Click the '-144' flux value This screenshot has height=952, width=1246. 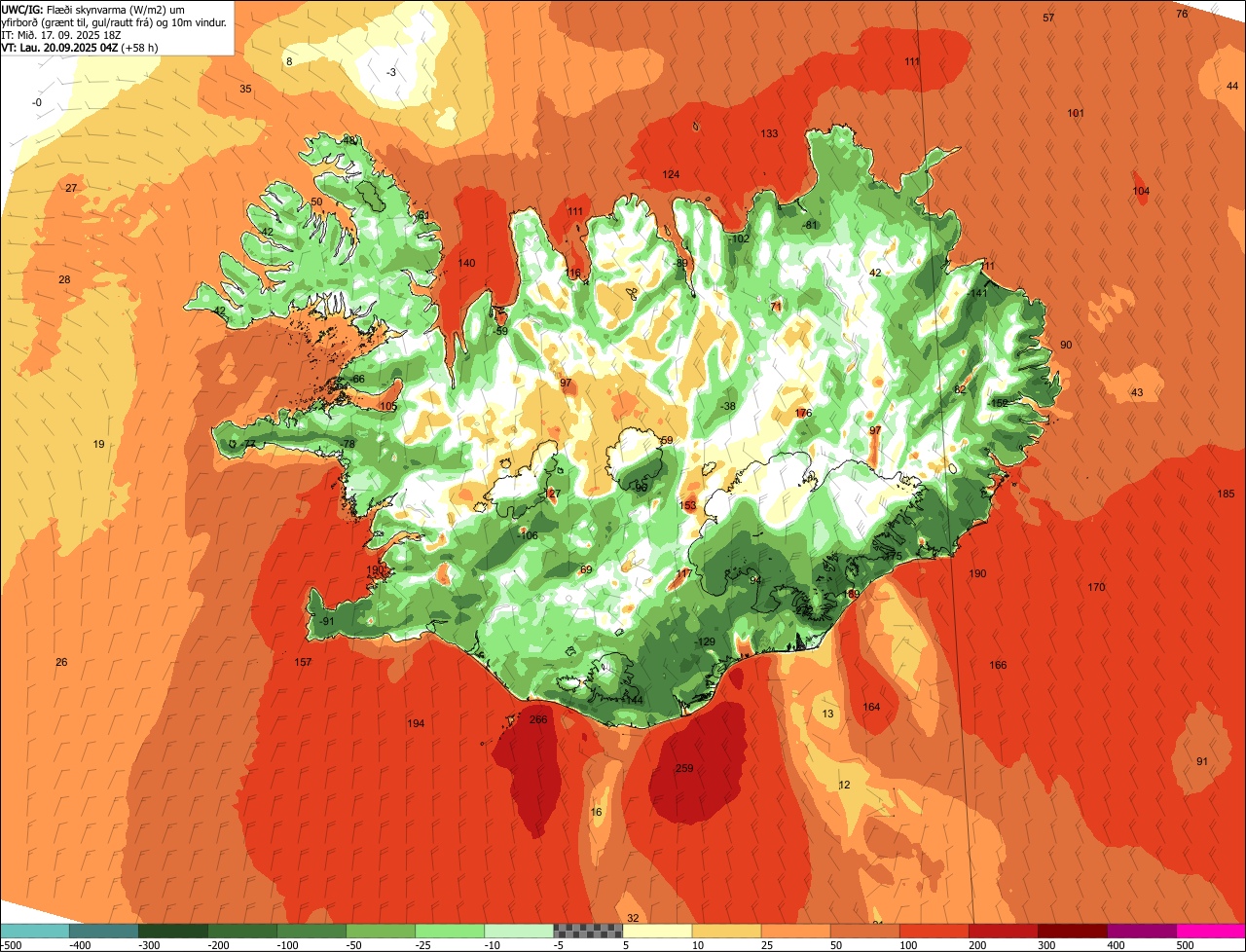pyautogui.click(x=634, y=701)
